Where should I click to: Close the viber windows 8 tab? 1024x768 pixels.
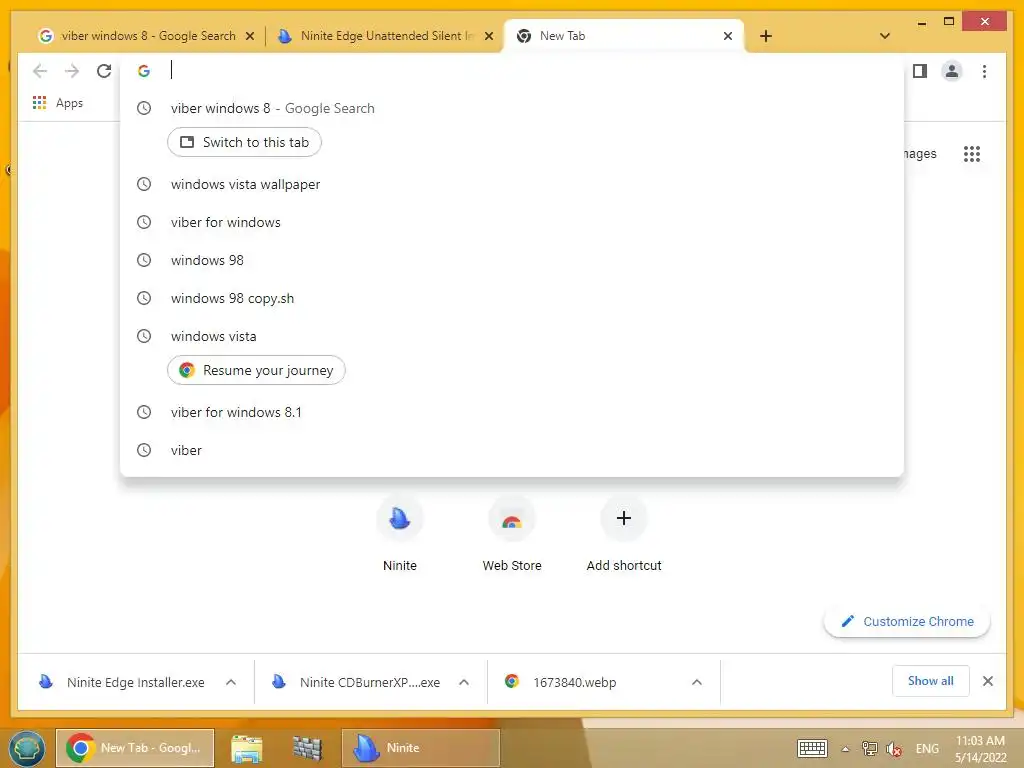(249, 36)
